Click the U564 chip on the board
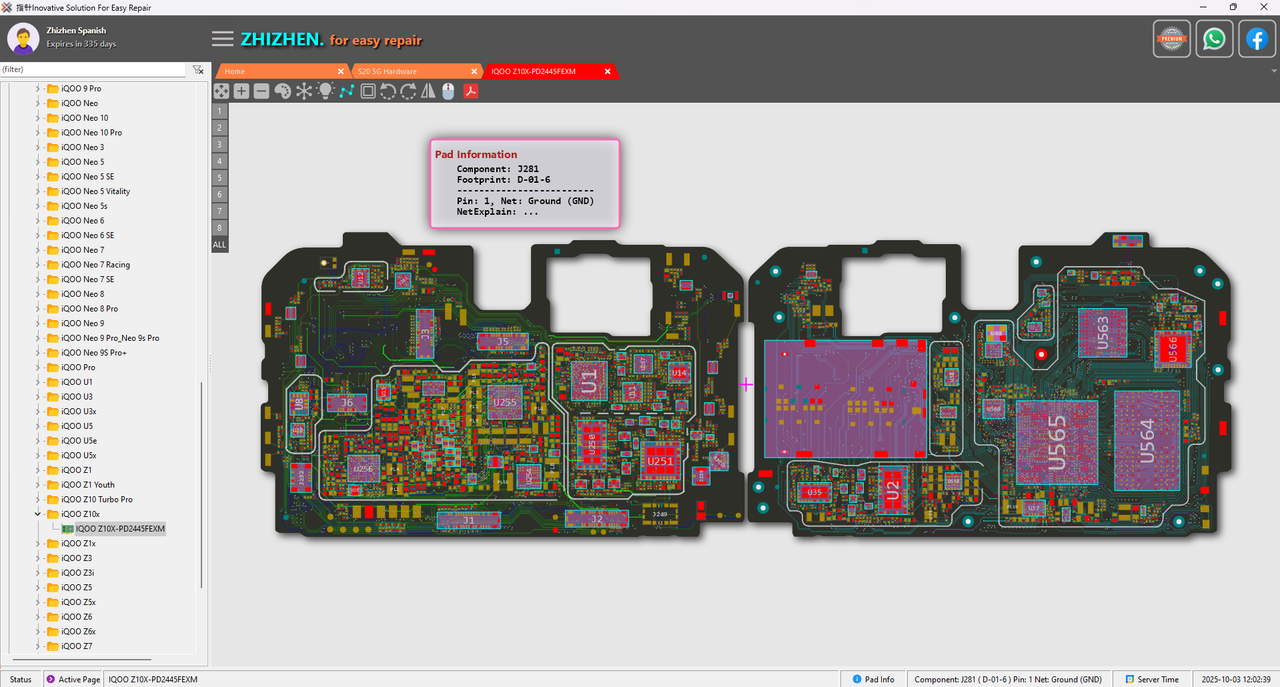This screenshot has width=1280, height=687. point(1147,440)
